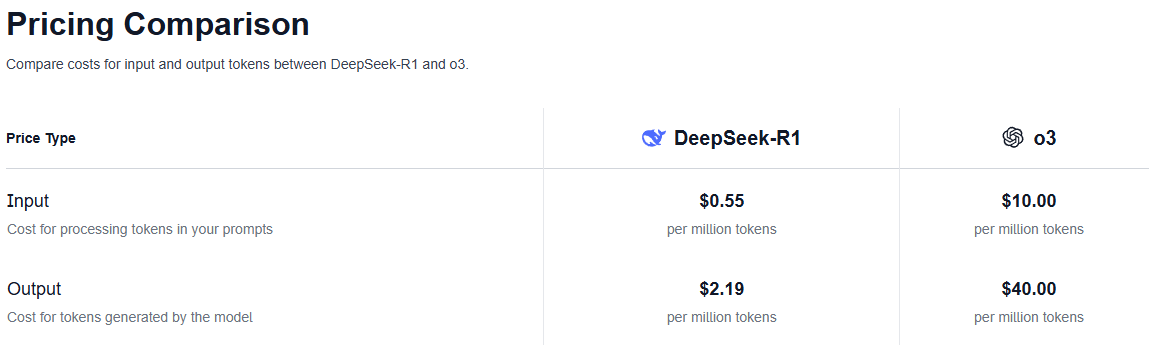Select the DeepSeek-R1 column header text
Image resolution: width=1149 pixels, height=363 pixels.
(737, 138)
